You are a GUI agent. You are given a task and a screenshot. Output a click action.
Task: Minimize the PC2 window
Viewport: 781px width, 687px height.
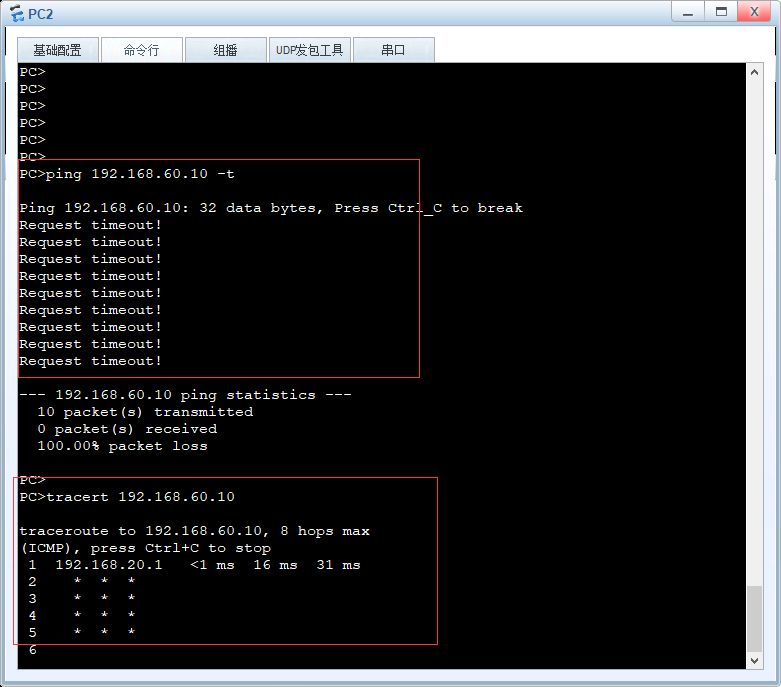pos(688,12)
